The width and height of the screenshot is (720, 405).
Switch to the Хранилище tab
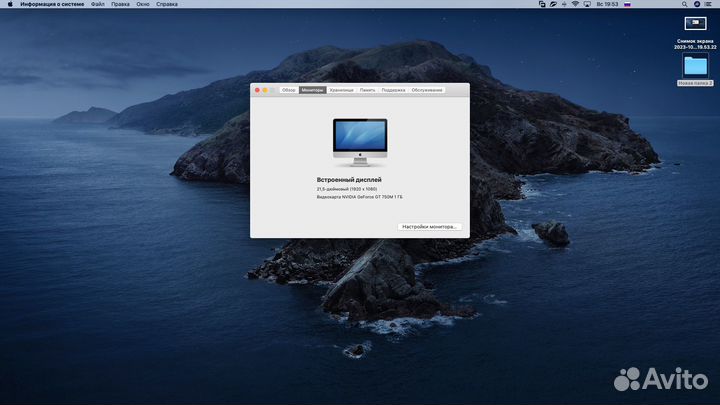[342, 90]
